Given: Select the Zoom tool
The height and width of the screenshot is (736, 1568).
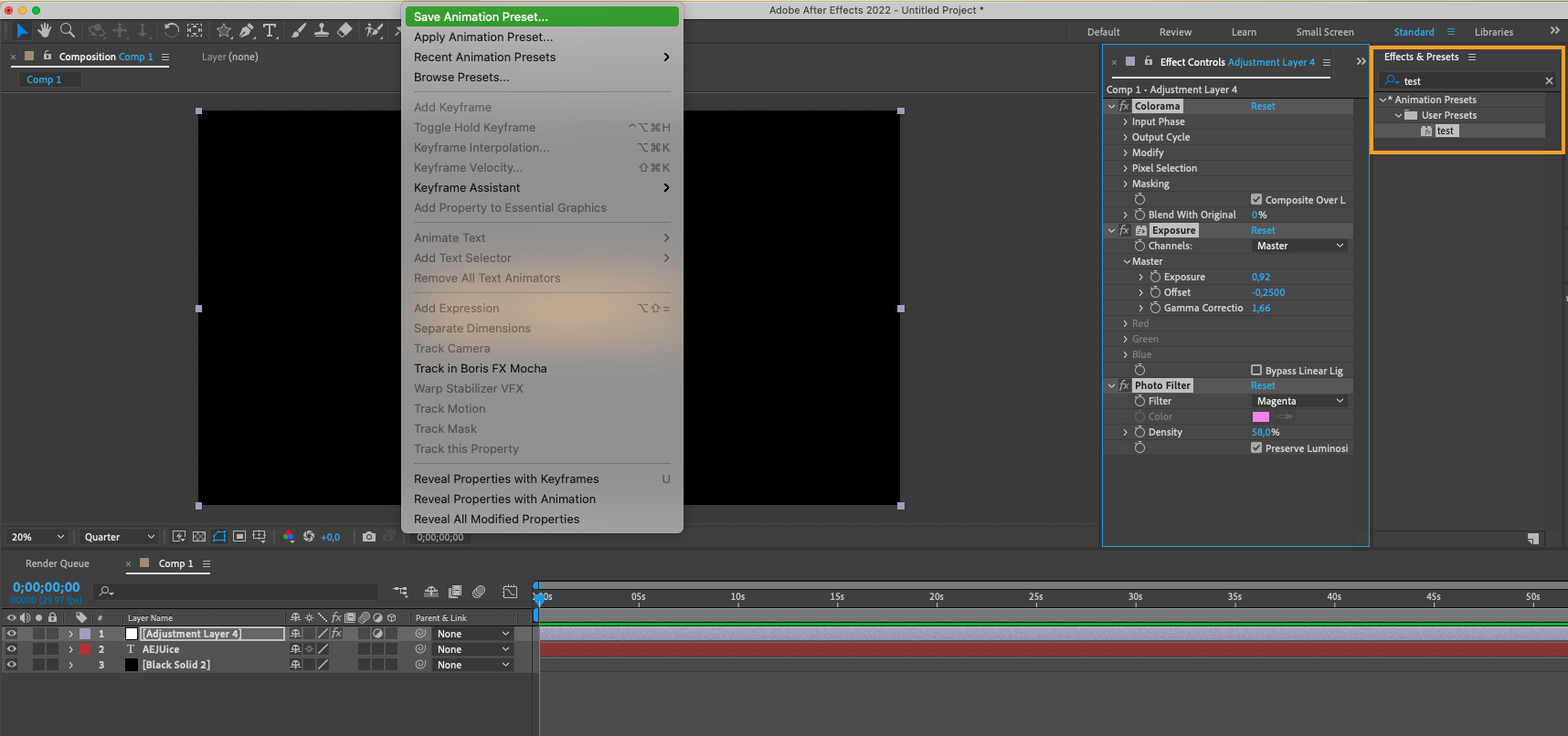Looking at the screenshot, I should pyautogui.click(x=68, y=31).
